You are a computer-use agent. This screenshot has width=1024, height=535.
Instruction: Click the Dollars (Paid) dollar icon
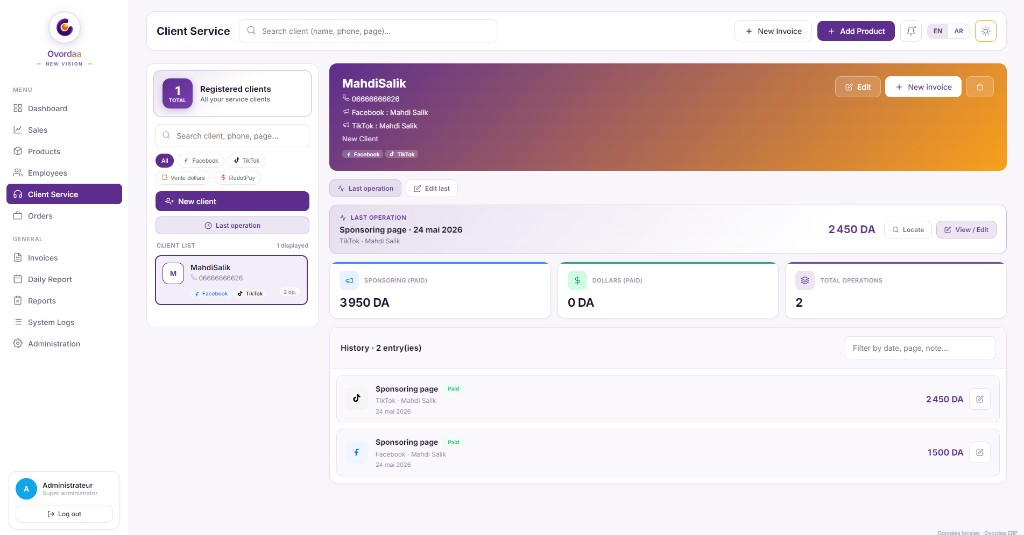[x=577, y=280]
